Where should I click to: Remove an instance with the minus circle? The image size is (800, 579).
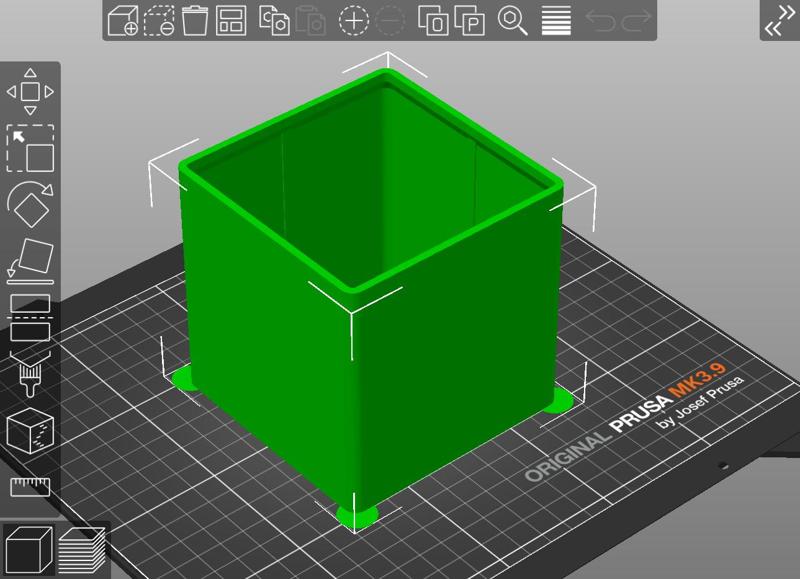click(x=390, y=20)
